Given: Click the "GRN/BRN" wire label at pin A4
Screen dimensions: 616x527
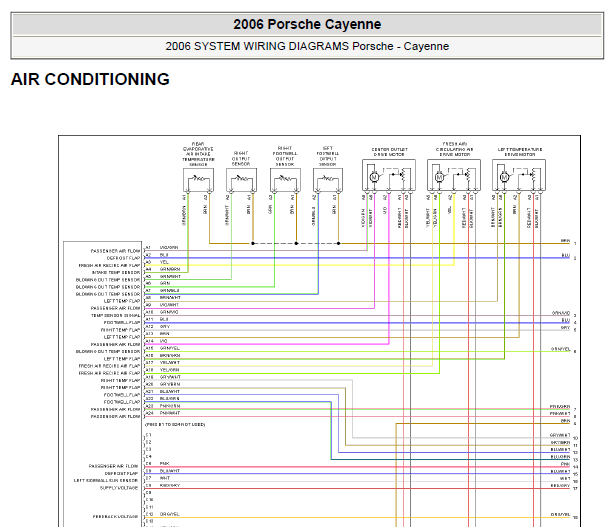Looking at the screenshot, I should (x=170, y=269).
